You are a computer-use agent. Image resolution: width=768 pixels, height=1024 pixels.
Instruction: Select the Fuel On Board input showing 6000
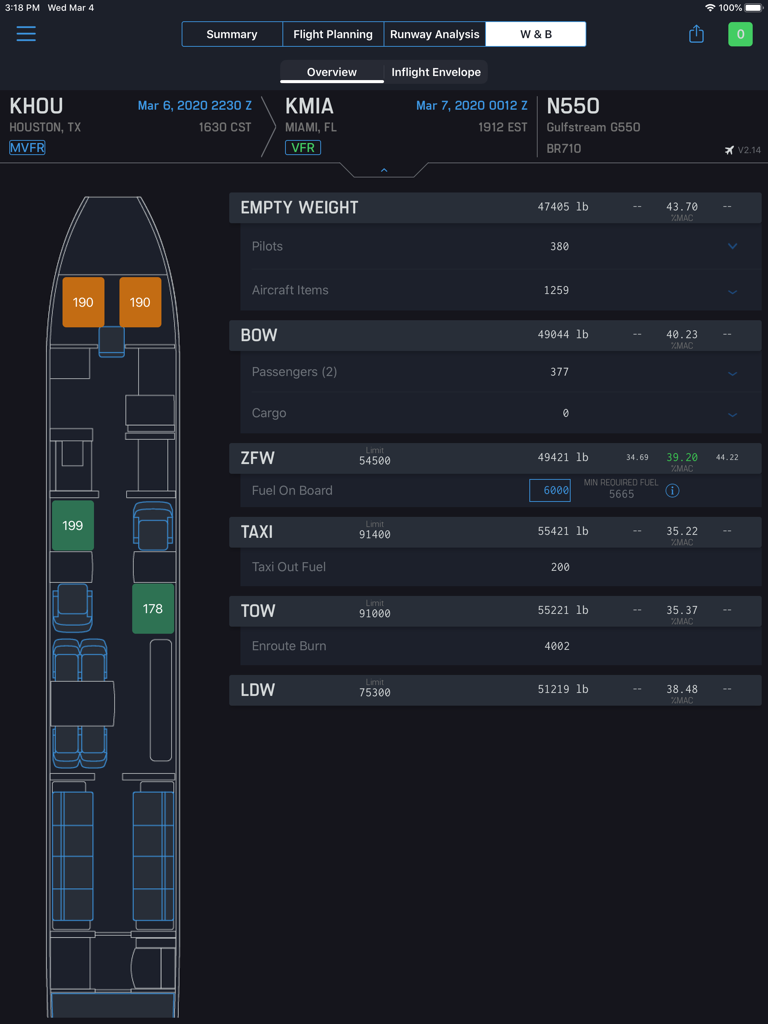coord(549,490)
